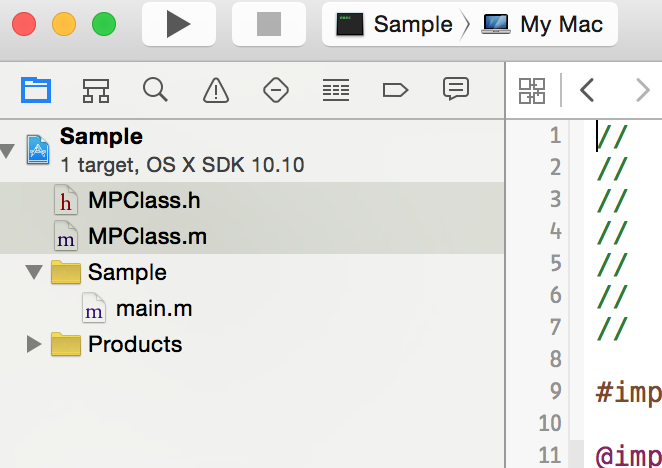This screenshot has height=468, width=662.
Task: Open the Symbol navigator
Action: [96, 90]
